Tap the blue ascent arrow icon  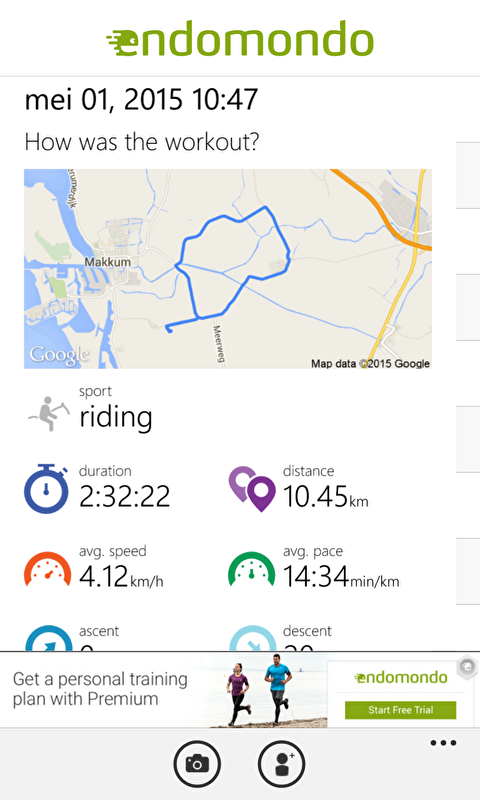click(x=48, y=638)
